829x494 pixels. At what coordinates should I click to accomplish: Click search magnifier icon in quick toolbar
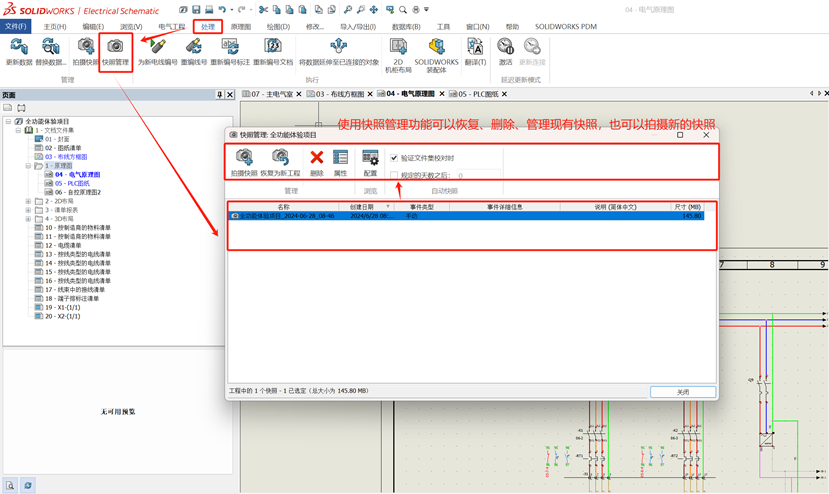403,10
